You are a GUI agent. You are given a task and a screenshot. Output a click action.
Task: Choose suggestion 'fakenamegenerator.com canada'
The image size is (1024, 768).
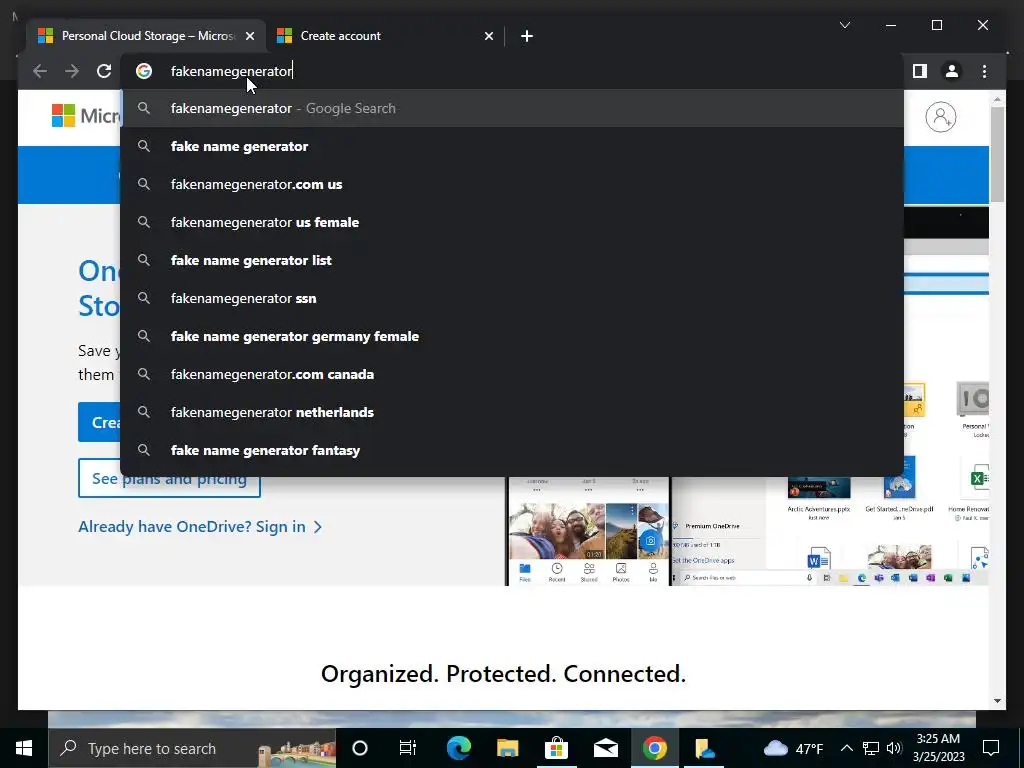click(x=512, y=374)
